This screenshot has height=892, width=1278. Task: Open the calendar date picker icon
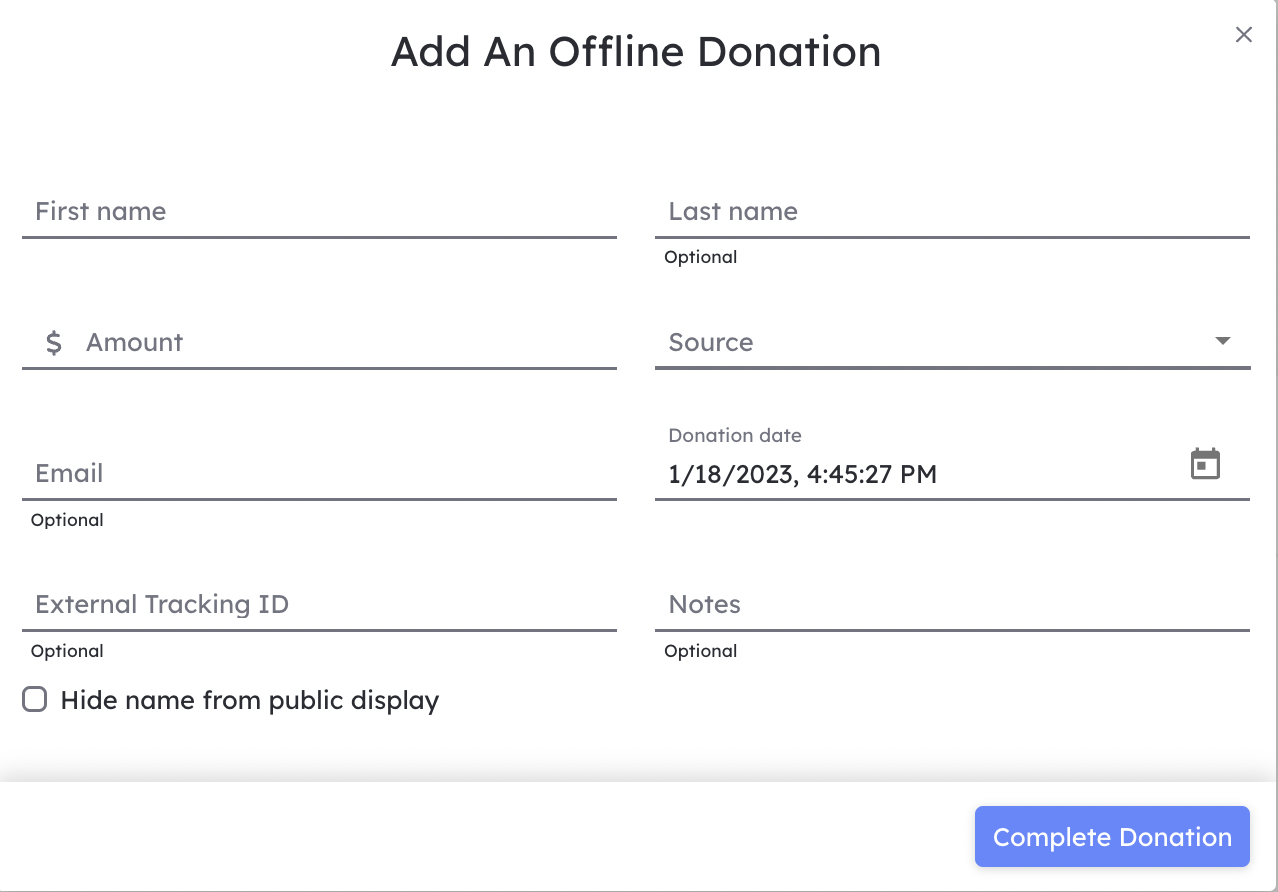click(x=1205, y=464)
